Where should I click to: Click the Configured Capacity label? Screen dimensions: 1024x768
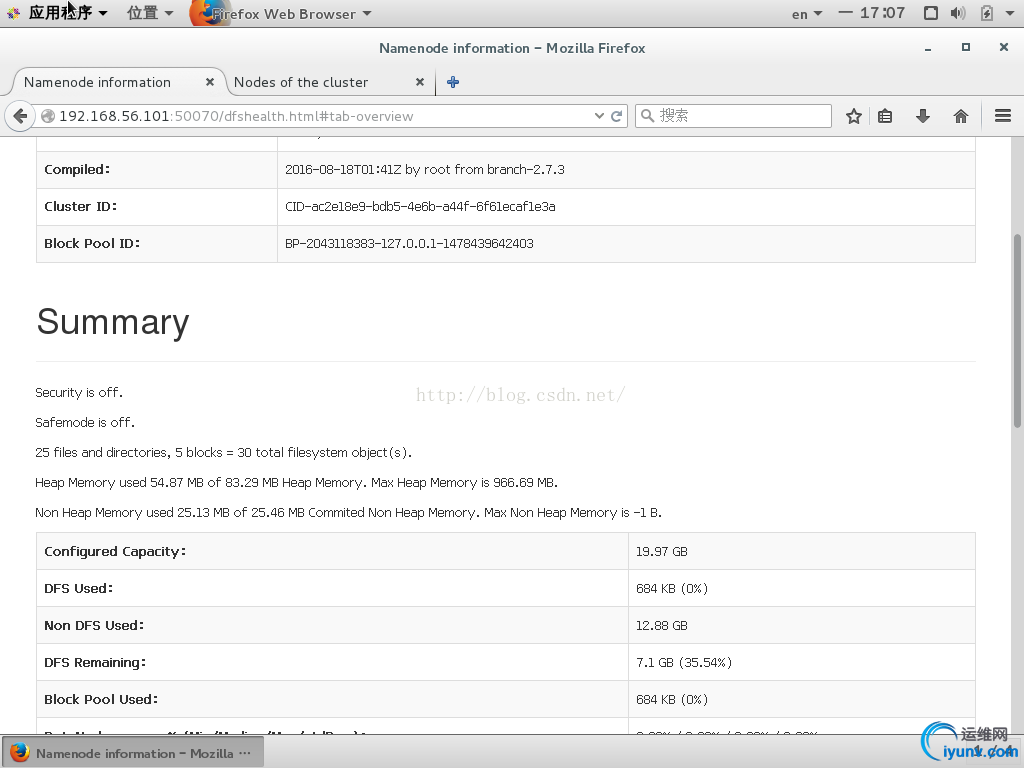coord(115,552)
